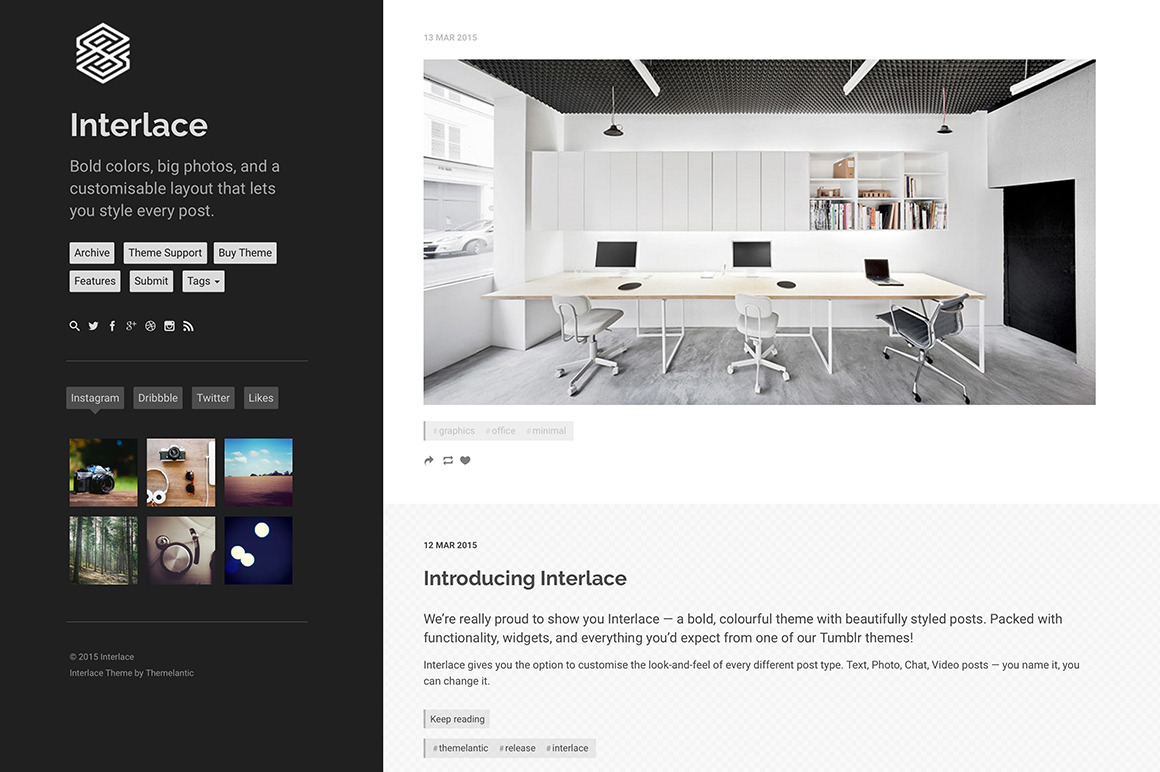Viewport: 1160px width, 772px height.
Task: Expand the Tags dropdown
Action: 203,281
